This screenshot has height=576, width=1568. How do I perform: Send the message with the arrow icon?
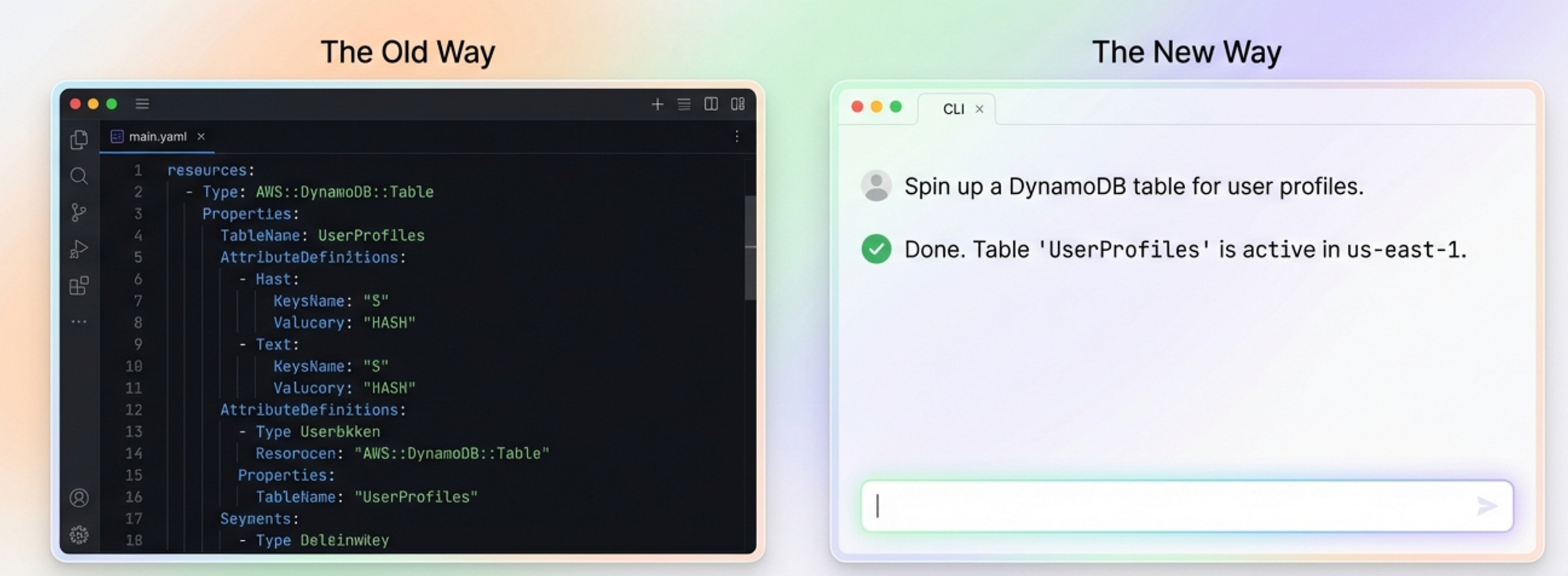[1487, 505]
